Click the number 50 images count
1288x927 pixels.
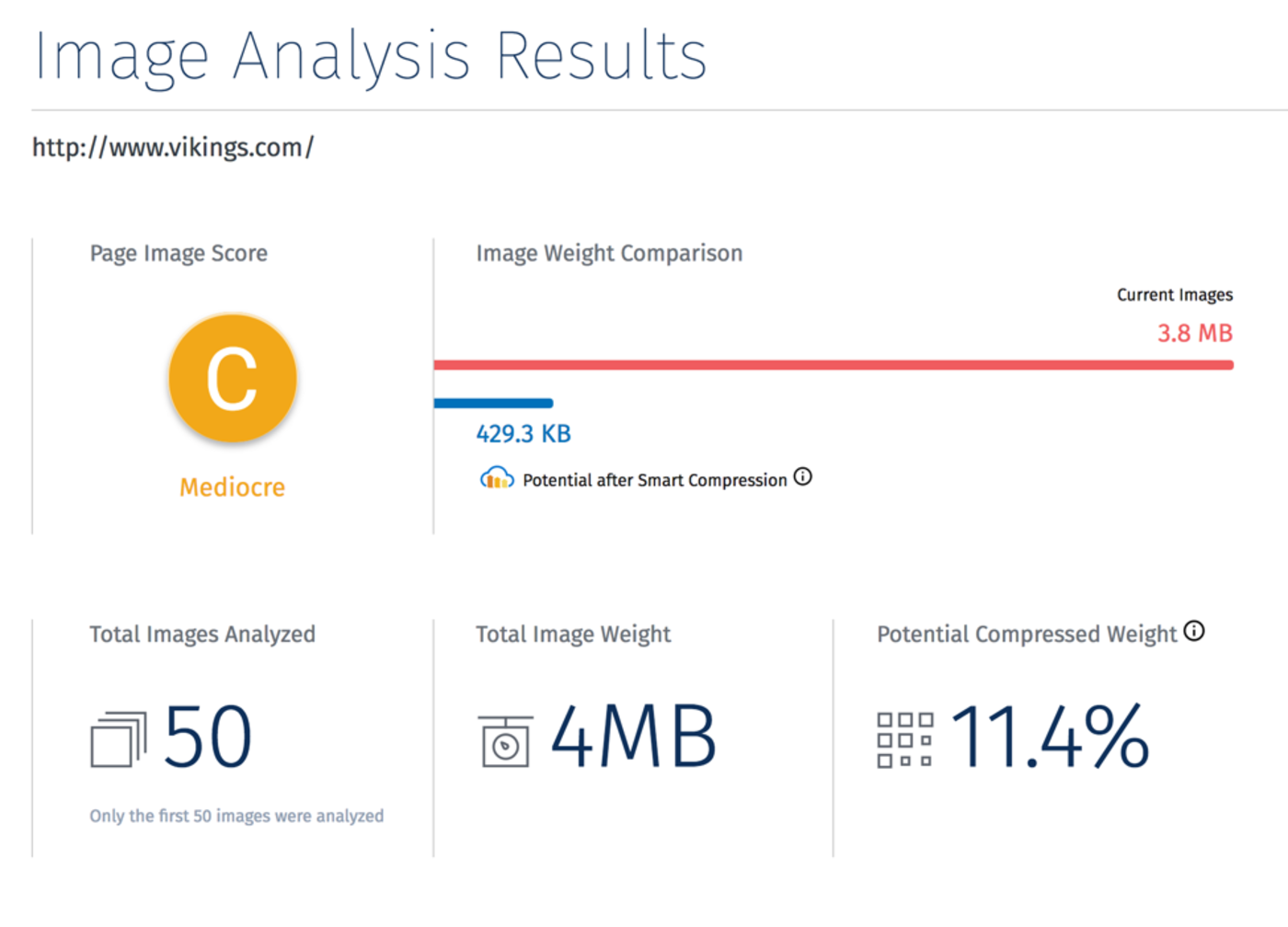pyautogui.click(x=208, y=737)
